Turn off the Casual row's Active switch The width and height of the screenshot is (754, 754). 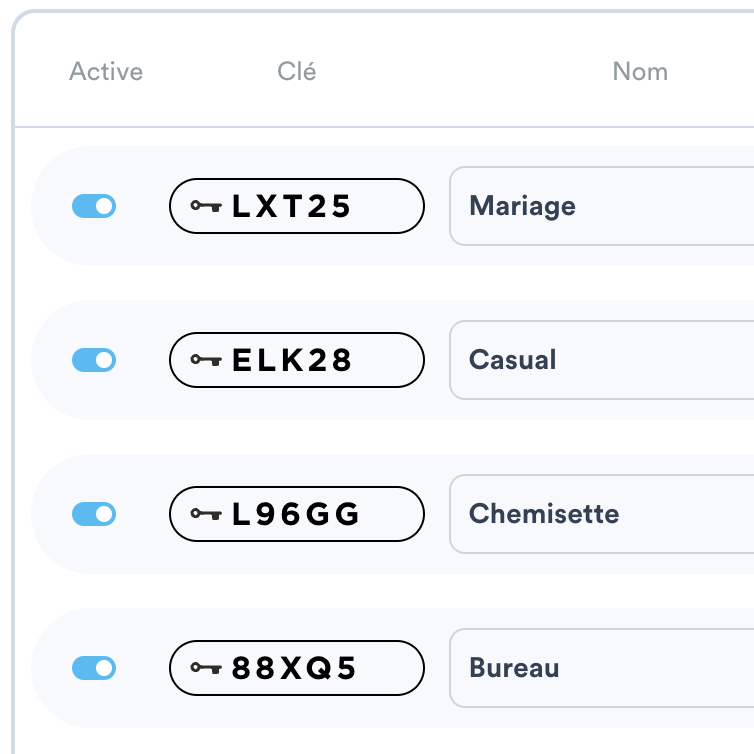[x=94, y=360]
